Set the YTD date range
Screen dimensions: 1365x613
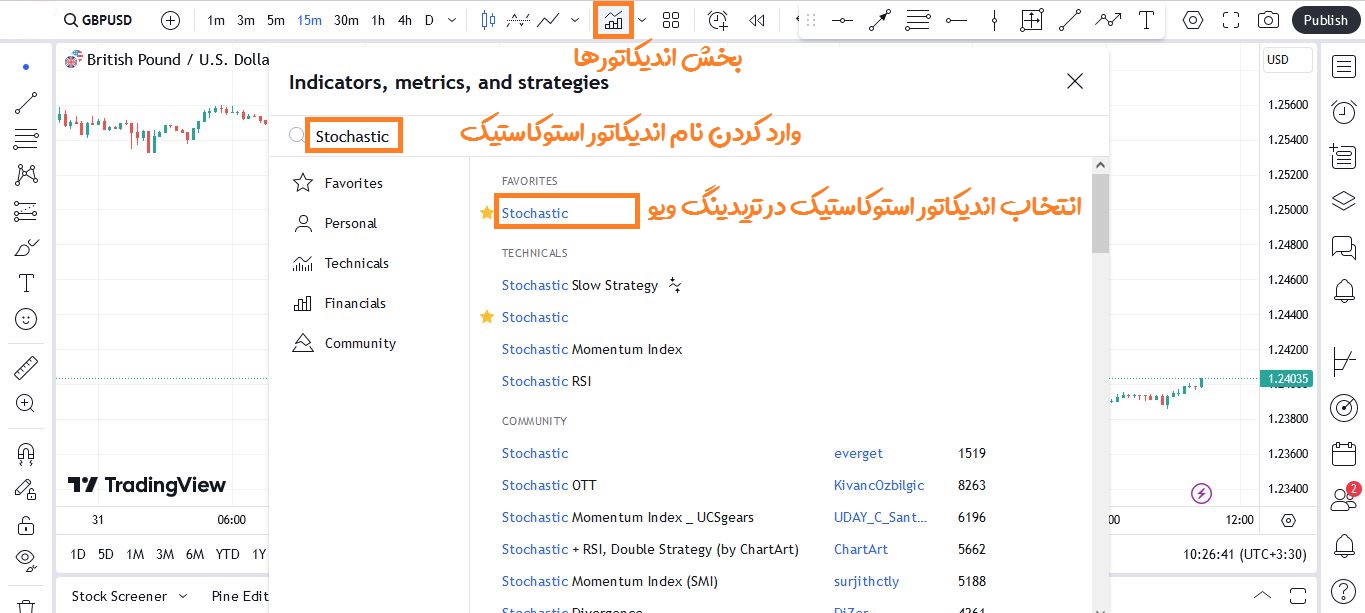[227, 554]
